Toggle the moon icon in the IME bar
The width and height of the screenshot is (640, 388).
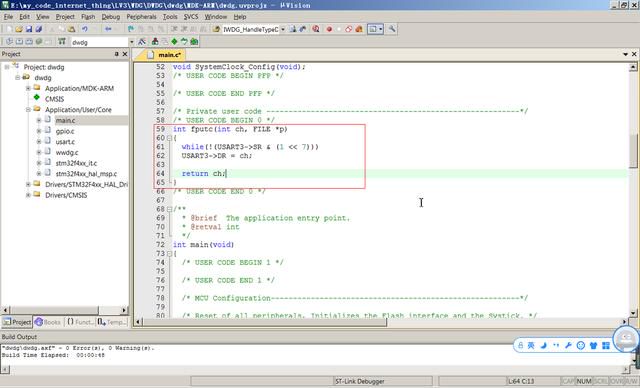coord(543,346)
